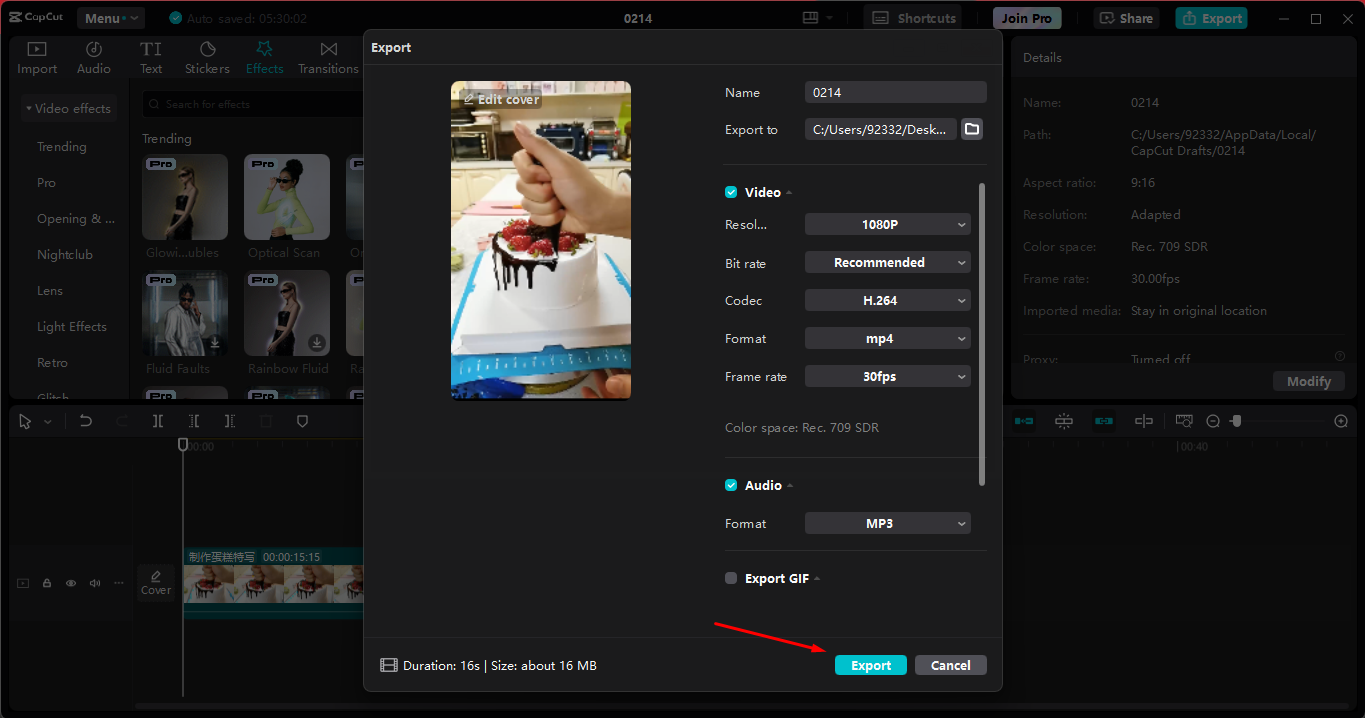The image size is (1365, 718).
Task: Open the Frame rate 30fps dropdown
Action: tap(888, 377)
